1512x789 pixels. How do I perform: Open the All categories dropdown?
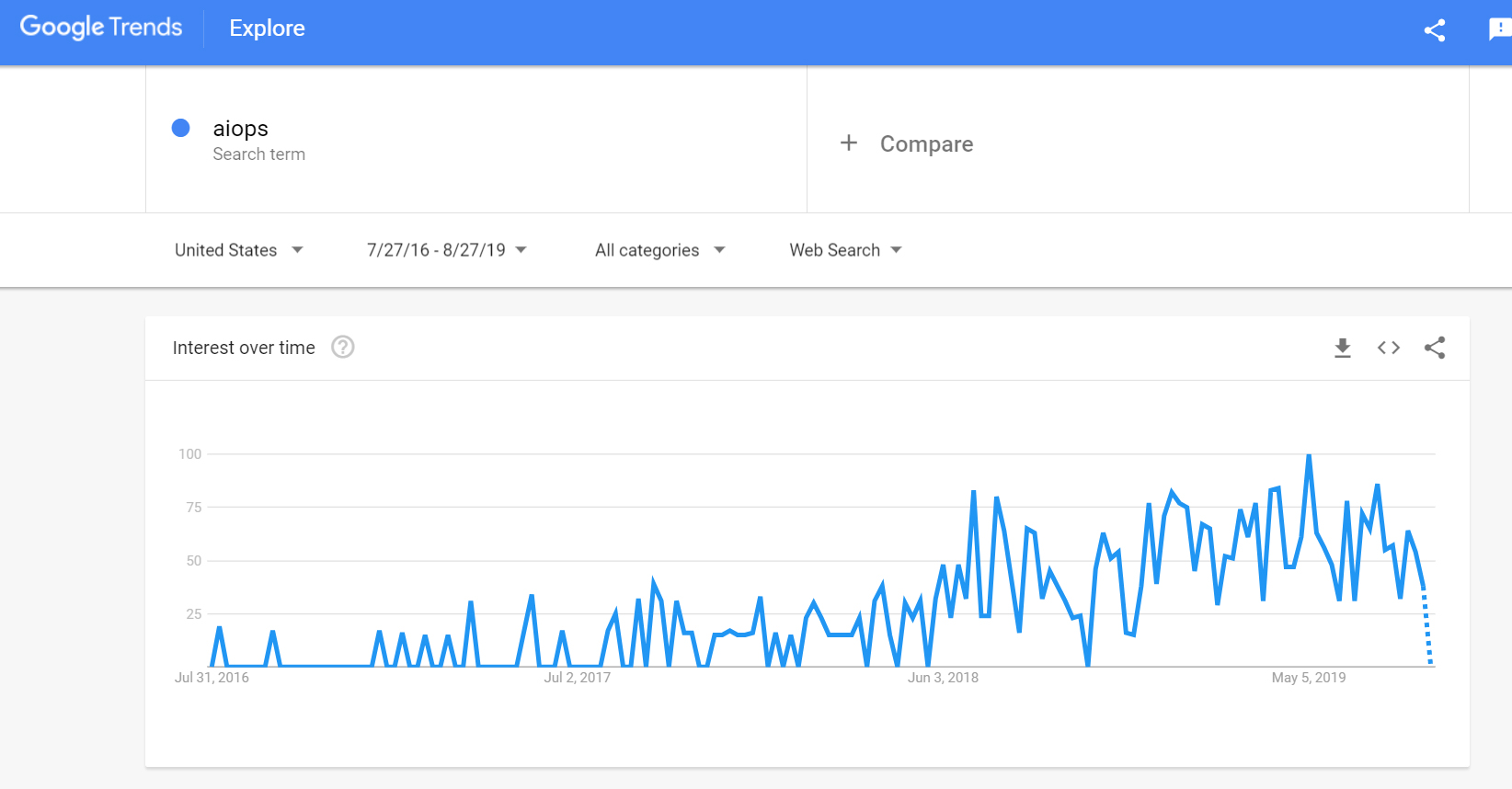(659, 250)
